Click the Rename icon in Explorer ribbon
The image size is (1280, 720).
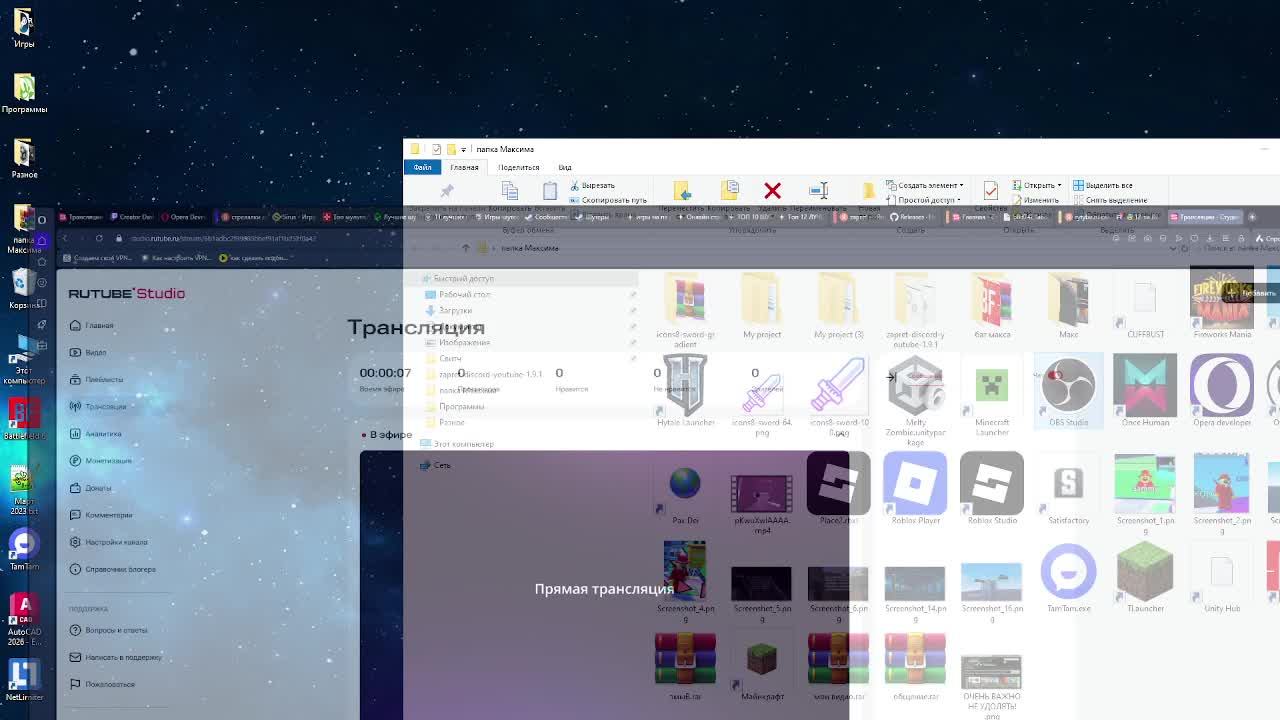[818, 190]
